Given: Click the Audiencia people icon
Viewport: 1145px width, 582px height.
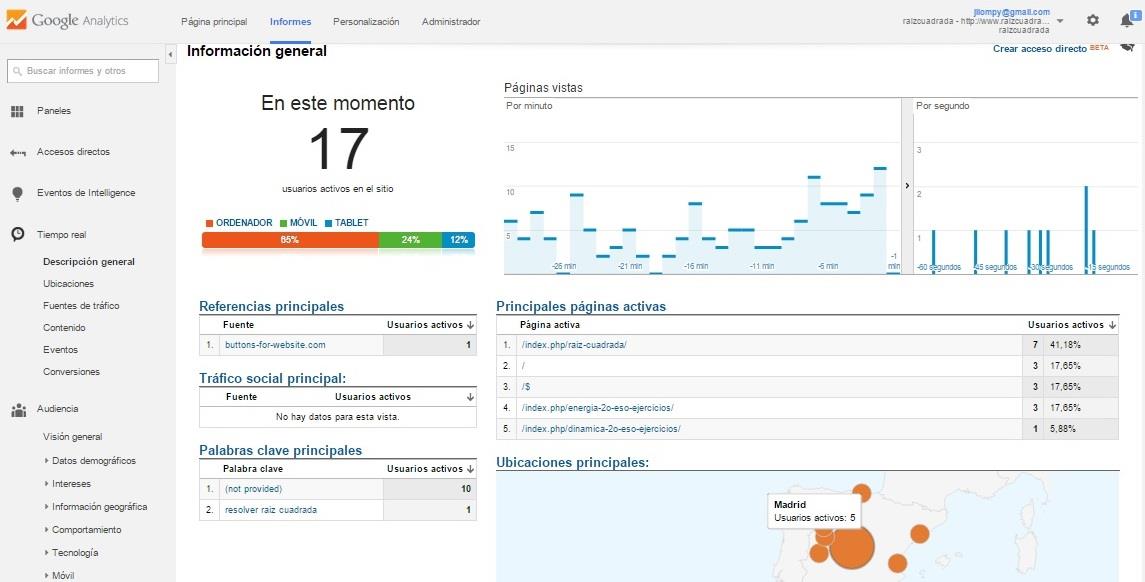Looking at the screenshot, I should point(17,409).
